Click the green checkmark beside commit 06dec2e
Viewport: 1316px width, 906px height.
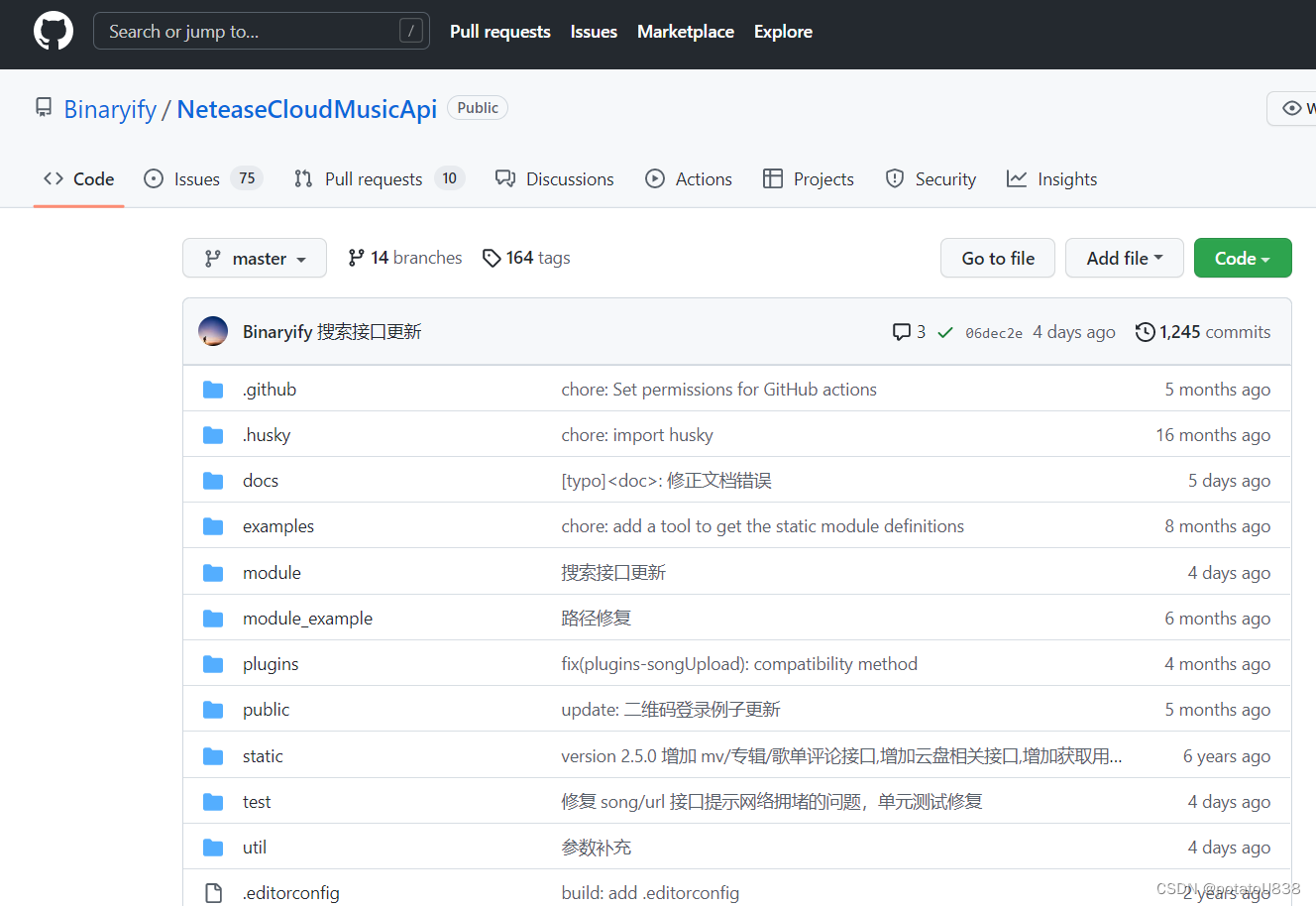tap(944, 332)
